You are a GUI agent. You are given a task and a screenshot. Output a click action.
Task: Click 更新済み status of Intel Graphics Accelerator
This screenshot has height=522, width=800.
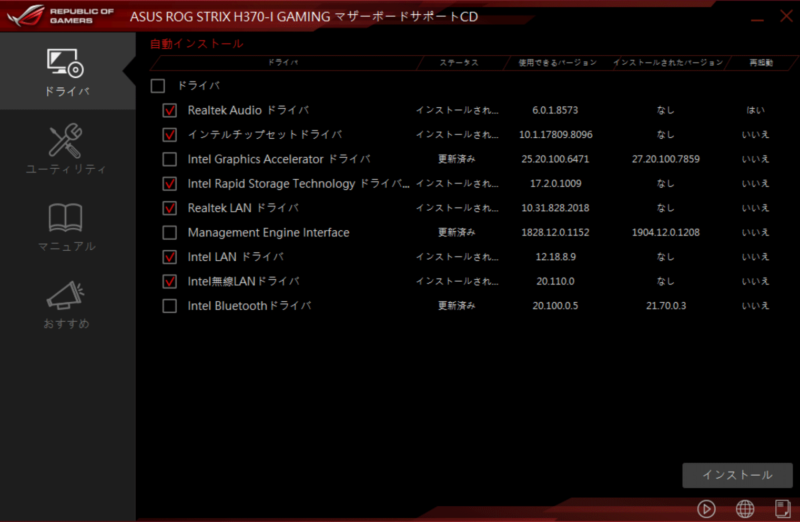(x=457, y=159)
